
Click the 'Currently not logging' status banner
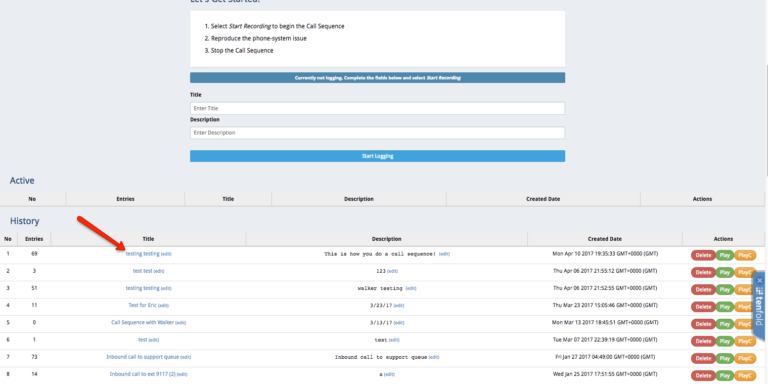click(377, 78)
